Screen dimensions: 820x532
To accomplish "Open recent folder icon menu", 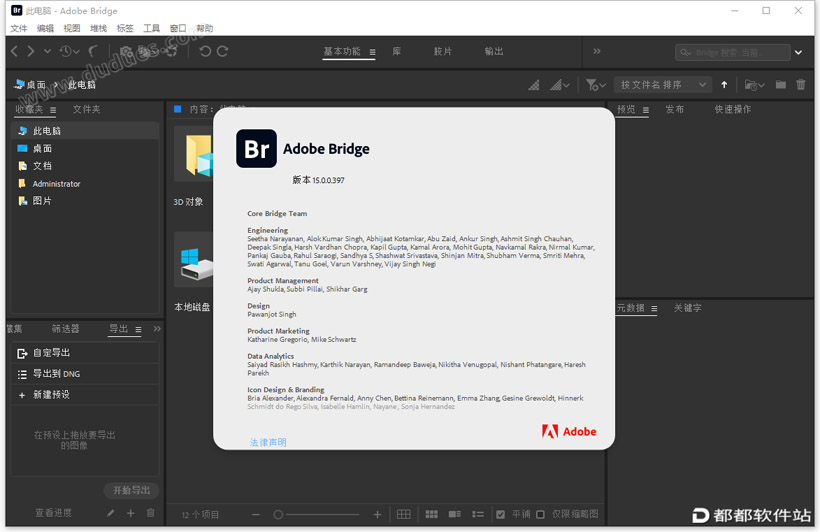I will (754, 85).
